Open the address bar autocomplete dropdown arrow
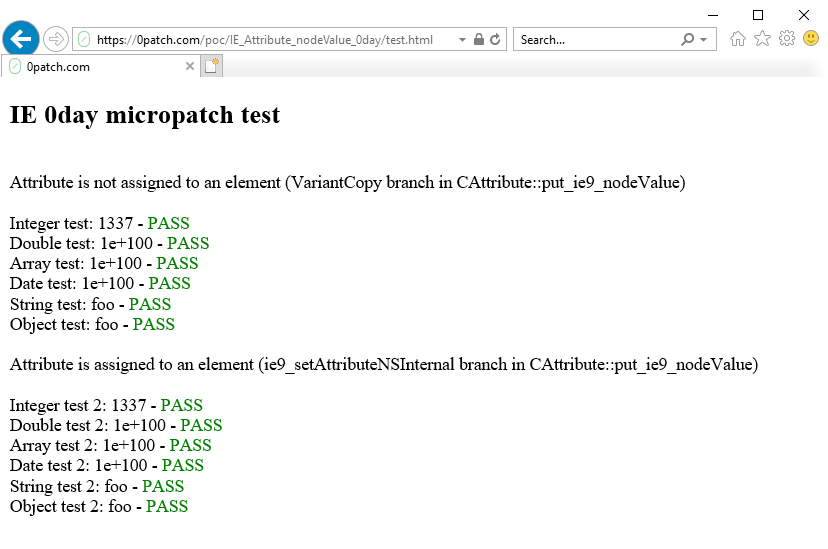 462,40
